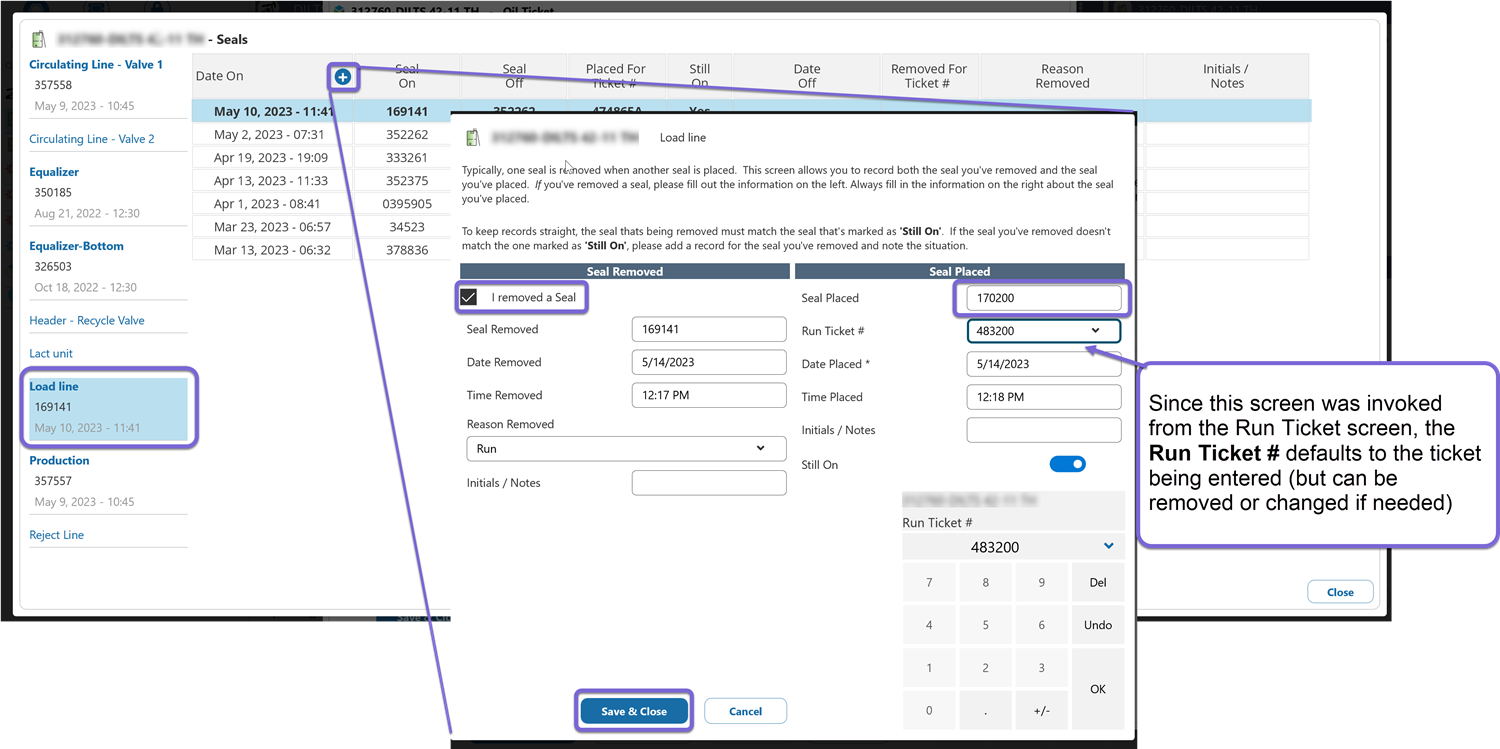Viewport: 1500px width, 749px height.
Task: Tick the 'I removed a Seal' checkbox
Action: click(468, 297)
